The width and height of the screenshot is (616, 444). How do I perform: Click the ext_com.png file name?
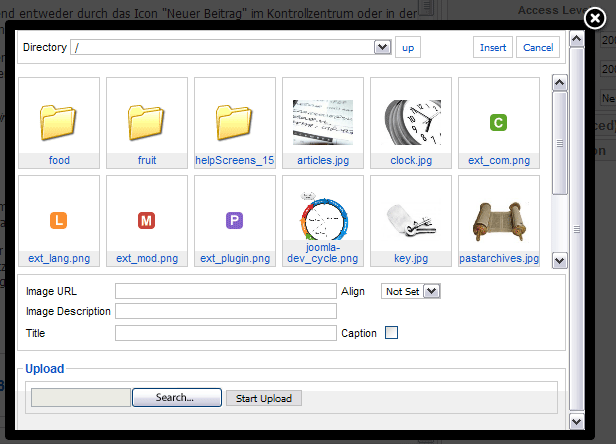point(499,160)
